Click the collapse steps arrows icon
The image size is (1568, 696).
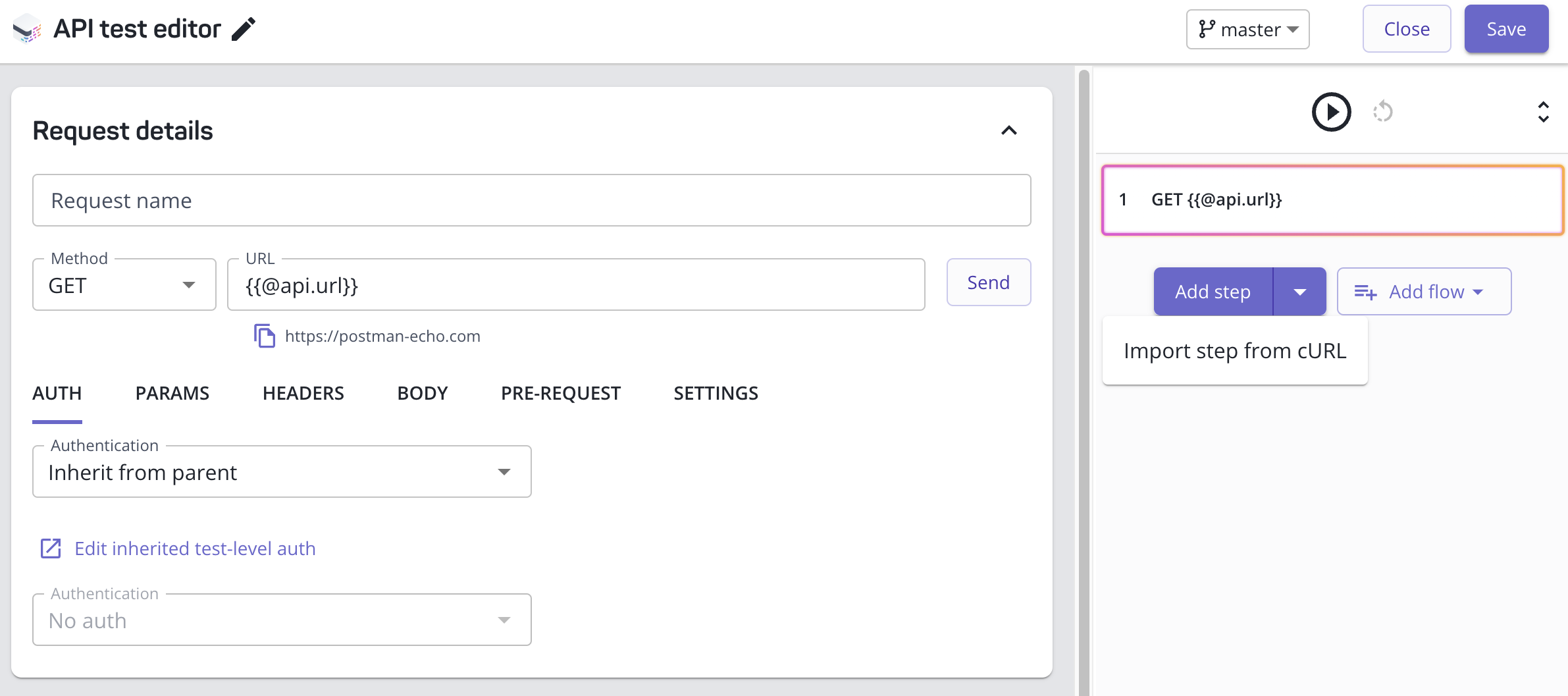(x=1543, y=112)
